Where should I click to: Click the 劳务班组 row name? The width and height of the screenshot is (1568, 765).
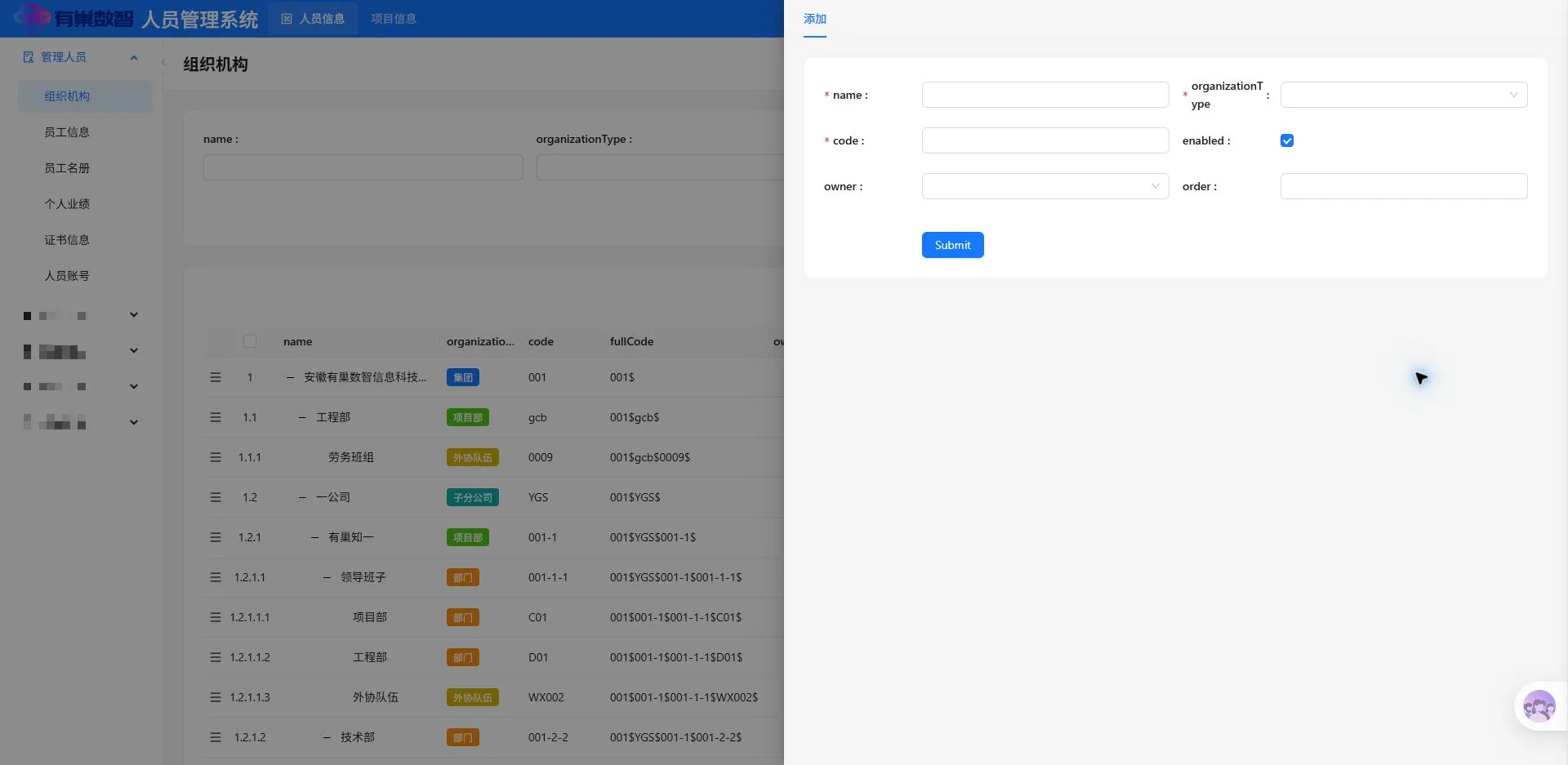(x=351, y=457)
